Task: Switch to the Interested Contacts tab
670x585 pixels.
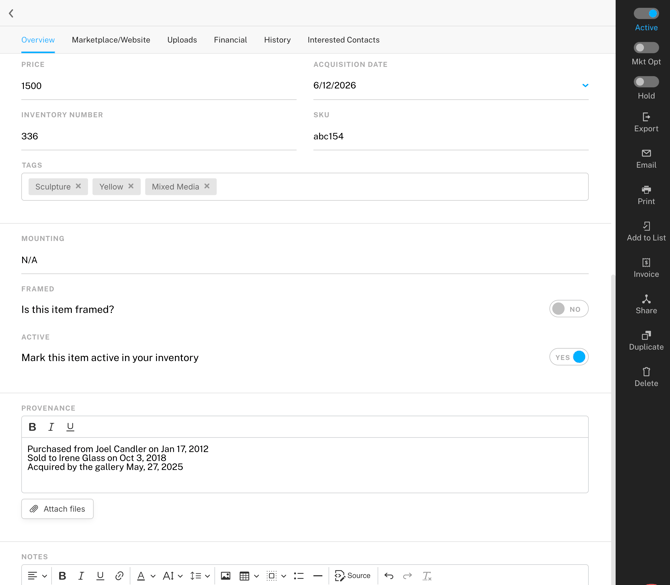Action: coord(343,40)
